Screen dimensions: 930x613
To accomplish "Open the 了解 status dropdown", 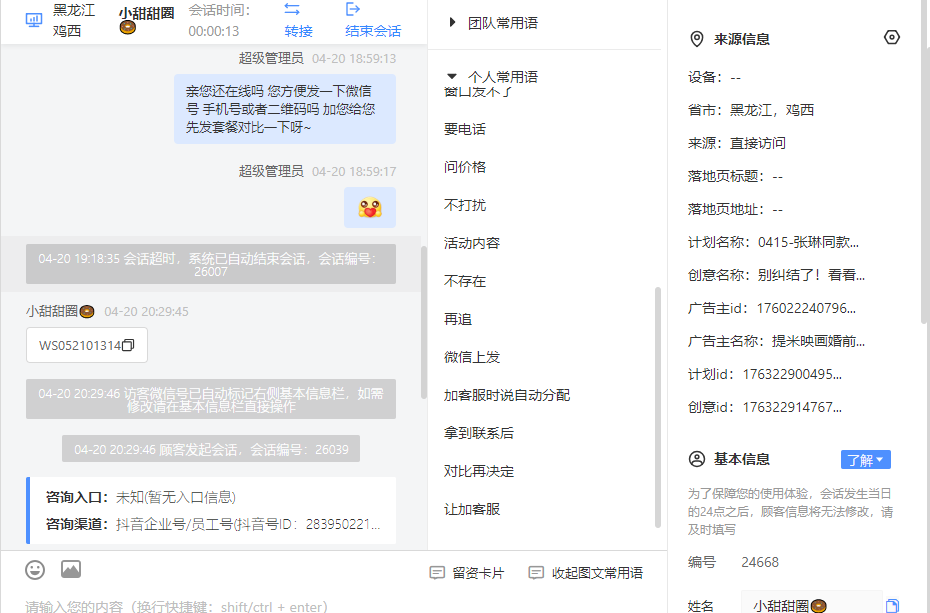I will tap(865, 459).
